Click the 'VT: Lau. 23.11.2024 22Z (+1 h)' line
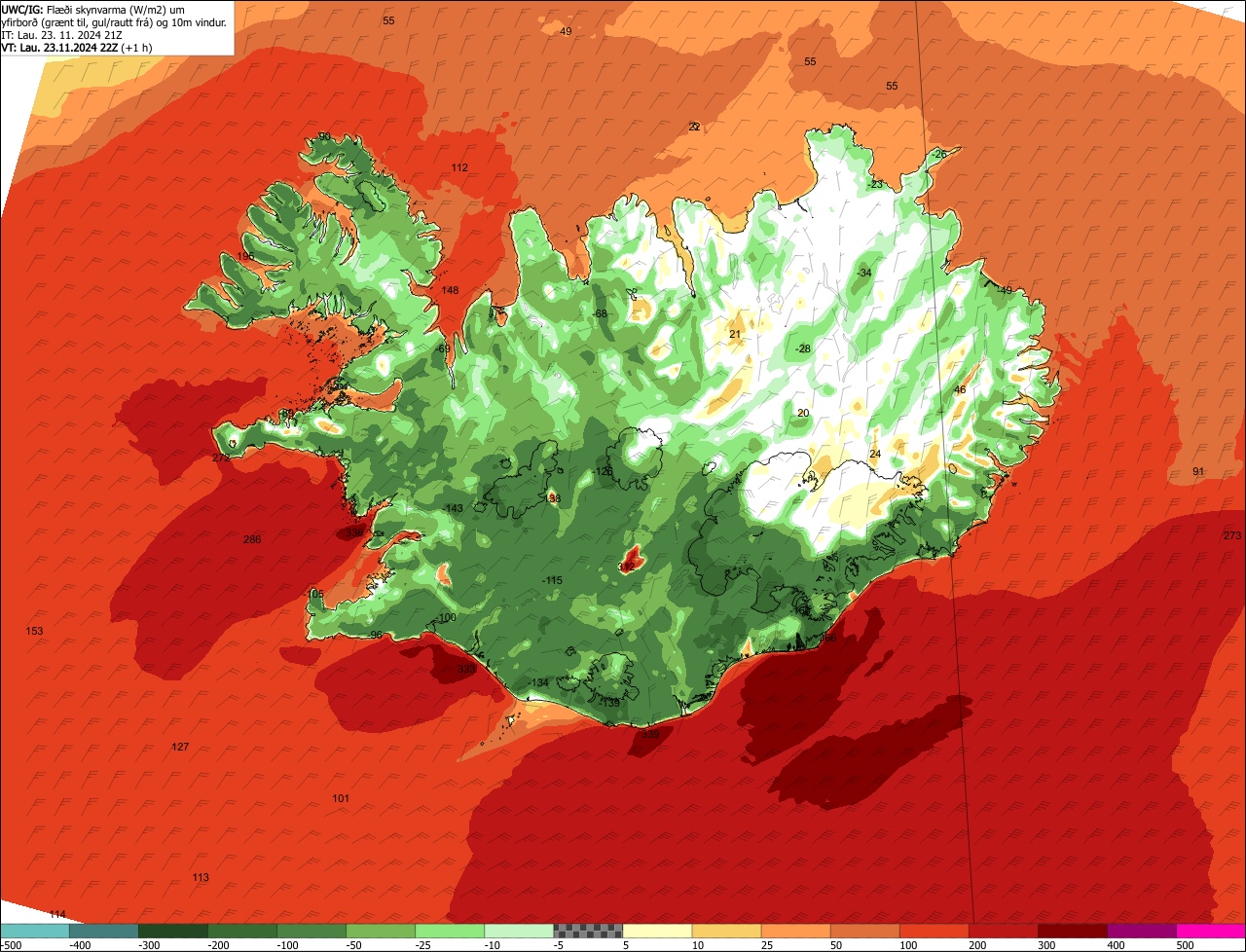This screenshot has width=1246, height=952. (x=77, y=48)
